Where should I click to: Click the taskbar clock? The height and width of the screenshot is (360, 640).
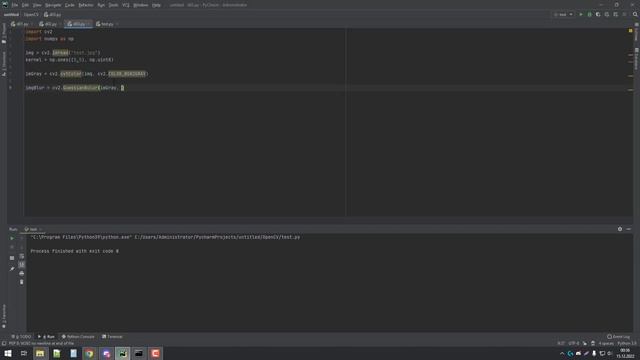click(x=625, y=353)
